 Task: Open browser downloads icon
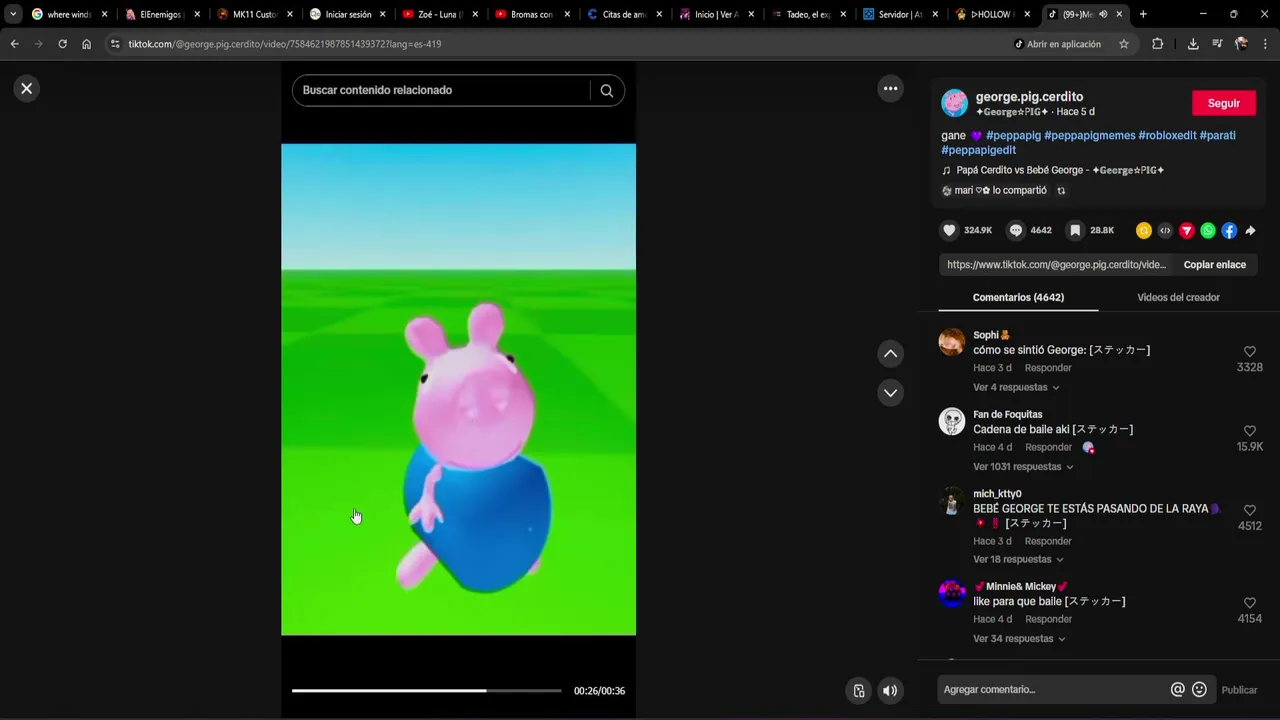1193,44
